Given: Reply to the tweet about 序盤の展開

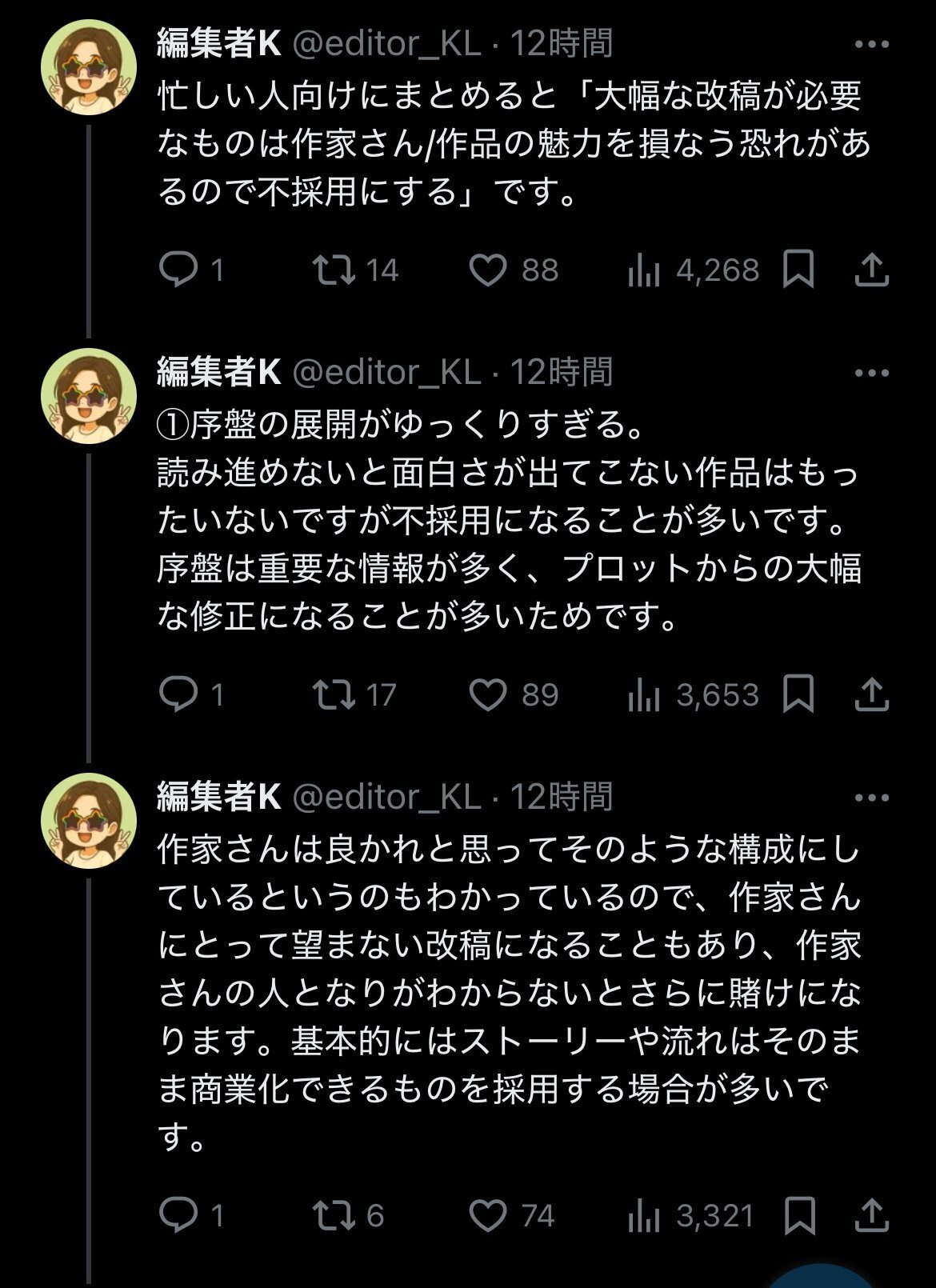Looking at the screenshot, I should point(178,694).
